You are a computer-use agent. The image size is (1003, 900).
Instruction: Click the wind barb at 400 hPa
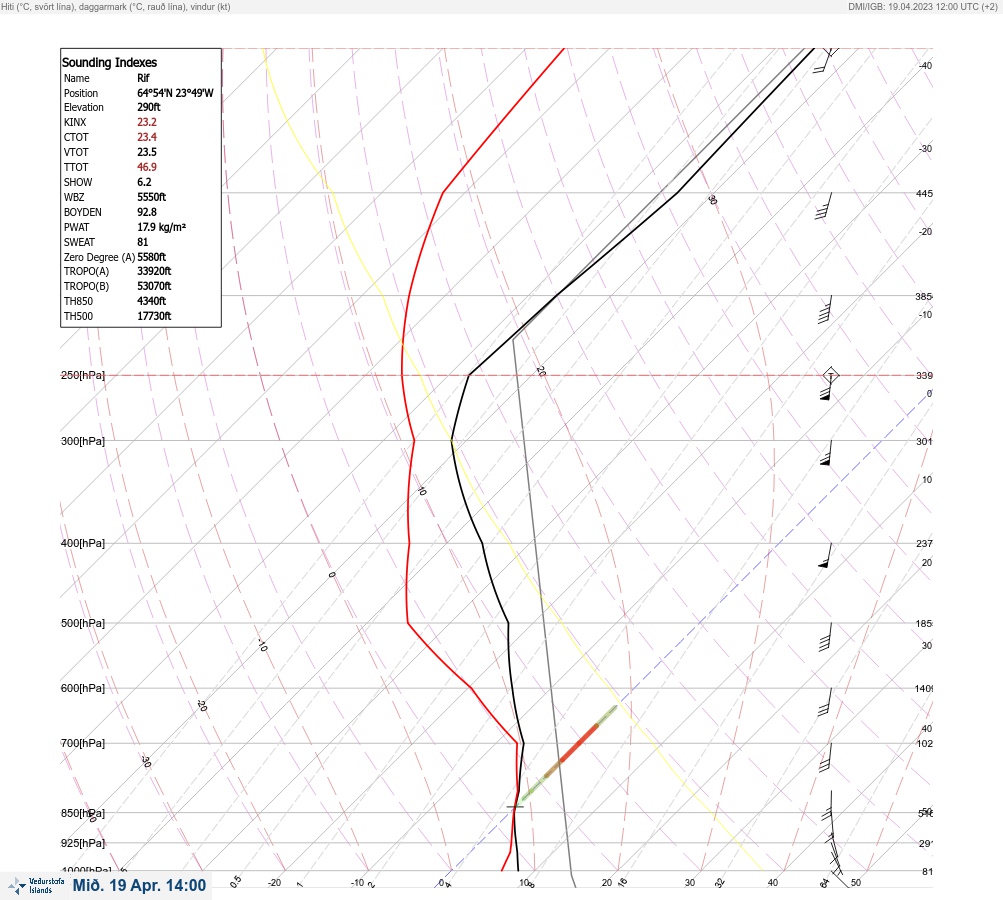pos(825,556)
